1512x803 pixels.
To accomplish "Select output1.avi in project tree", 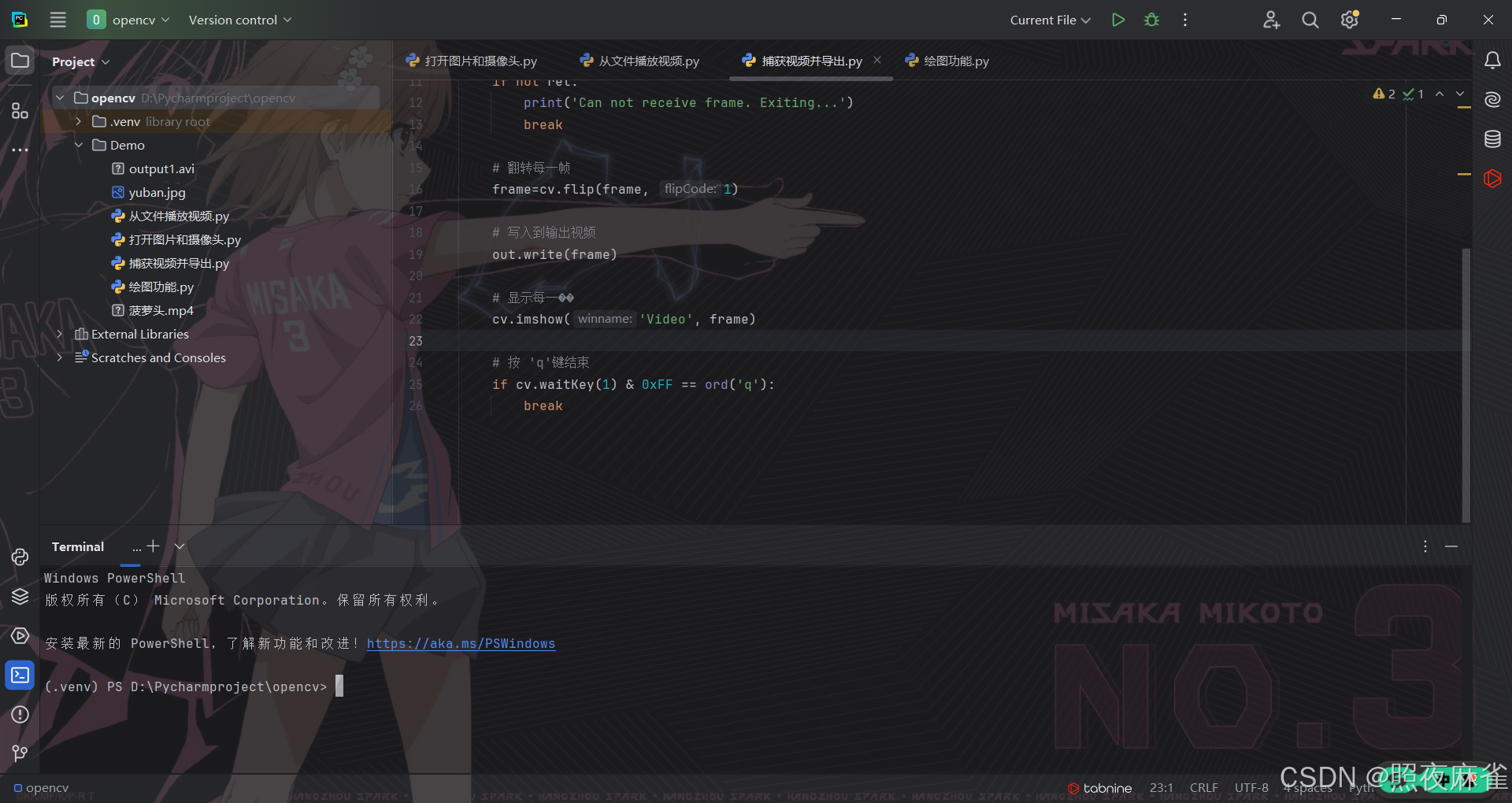I will coord(161,168).
